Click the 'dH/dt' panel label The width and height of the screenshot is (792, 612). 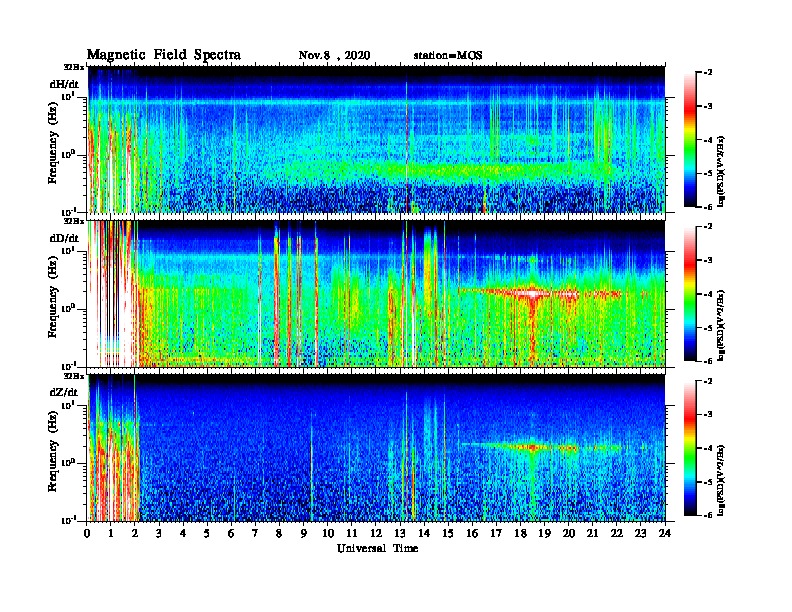(64, 84)
